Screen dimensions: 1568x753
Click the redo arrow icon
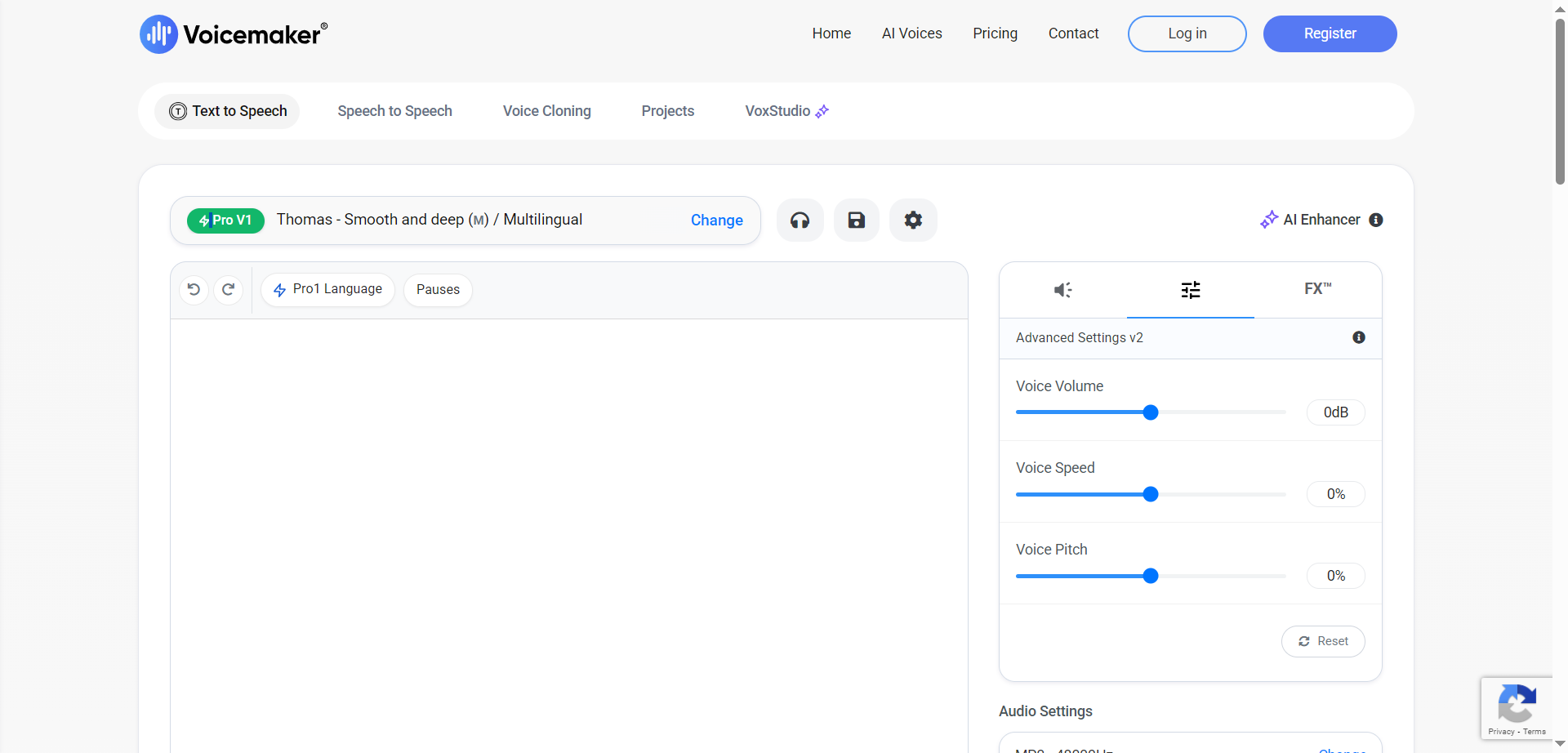pyautogui.click(x=229, y=289)
